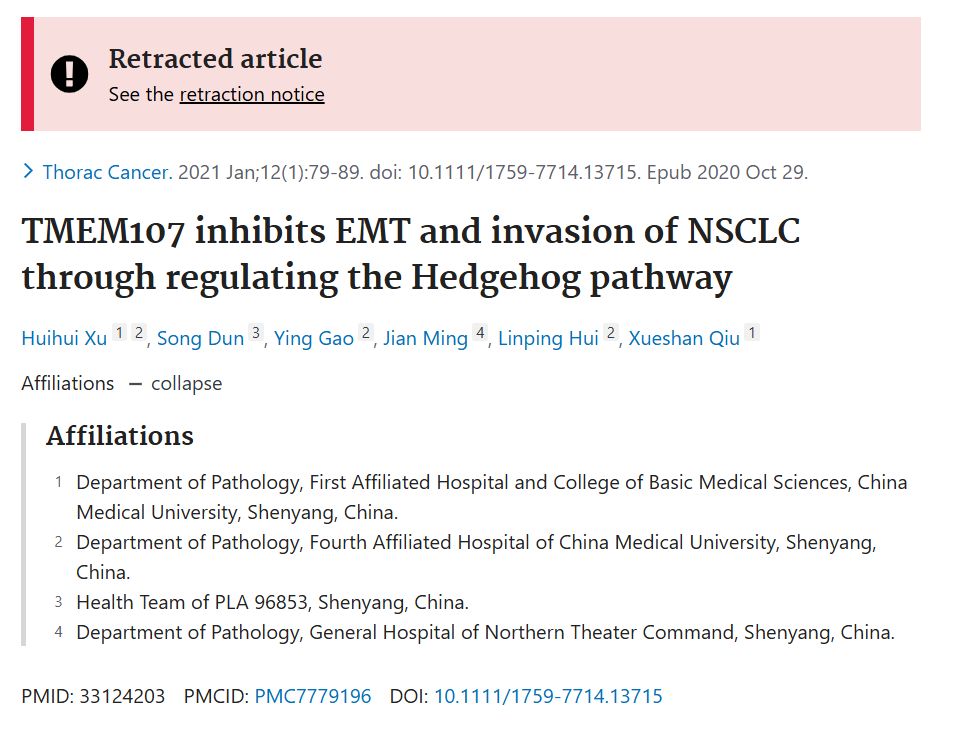Click affiliation superscript 3 beside Song Dun
This screenshot has width=956, height=729.
point(256,333)
